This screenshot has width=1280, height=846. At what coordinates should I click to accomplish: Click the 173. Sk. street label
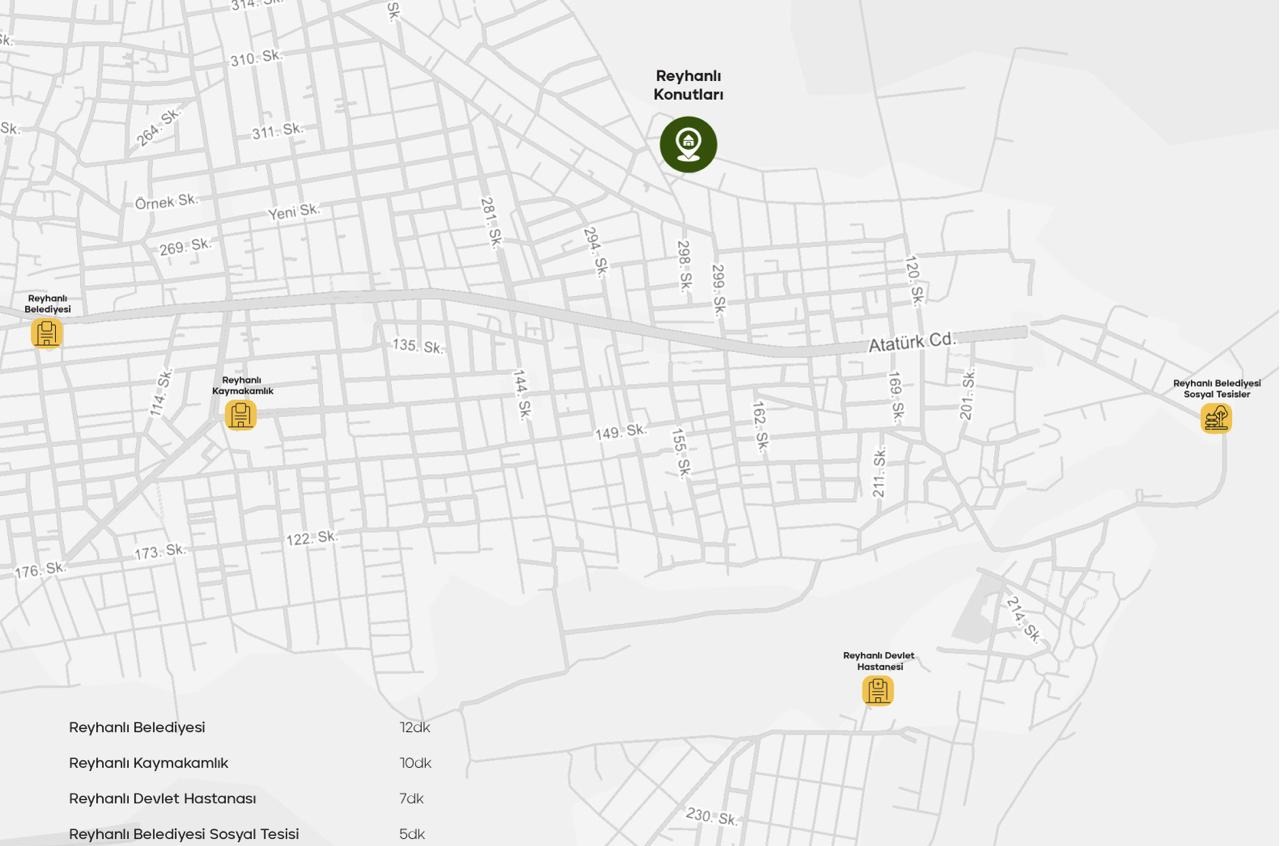(160, 551)
